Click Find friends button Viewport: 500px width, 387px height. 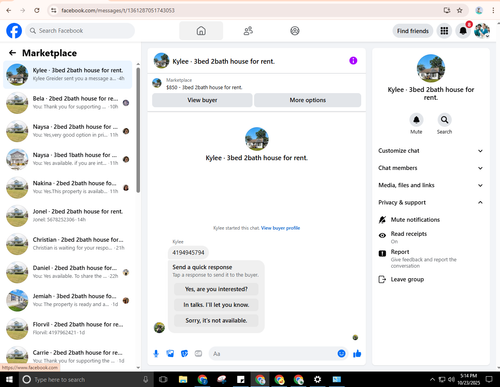tap(413, 31)
